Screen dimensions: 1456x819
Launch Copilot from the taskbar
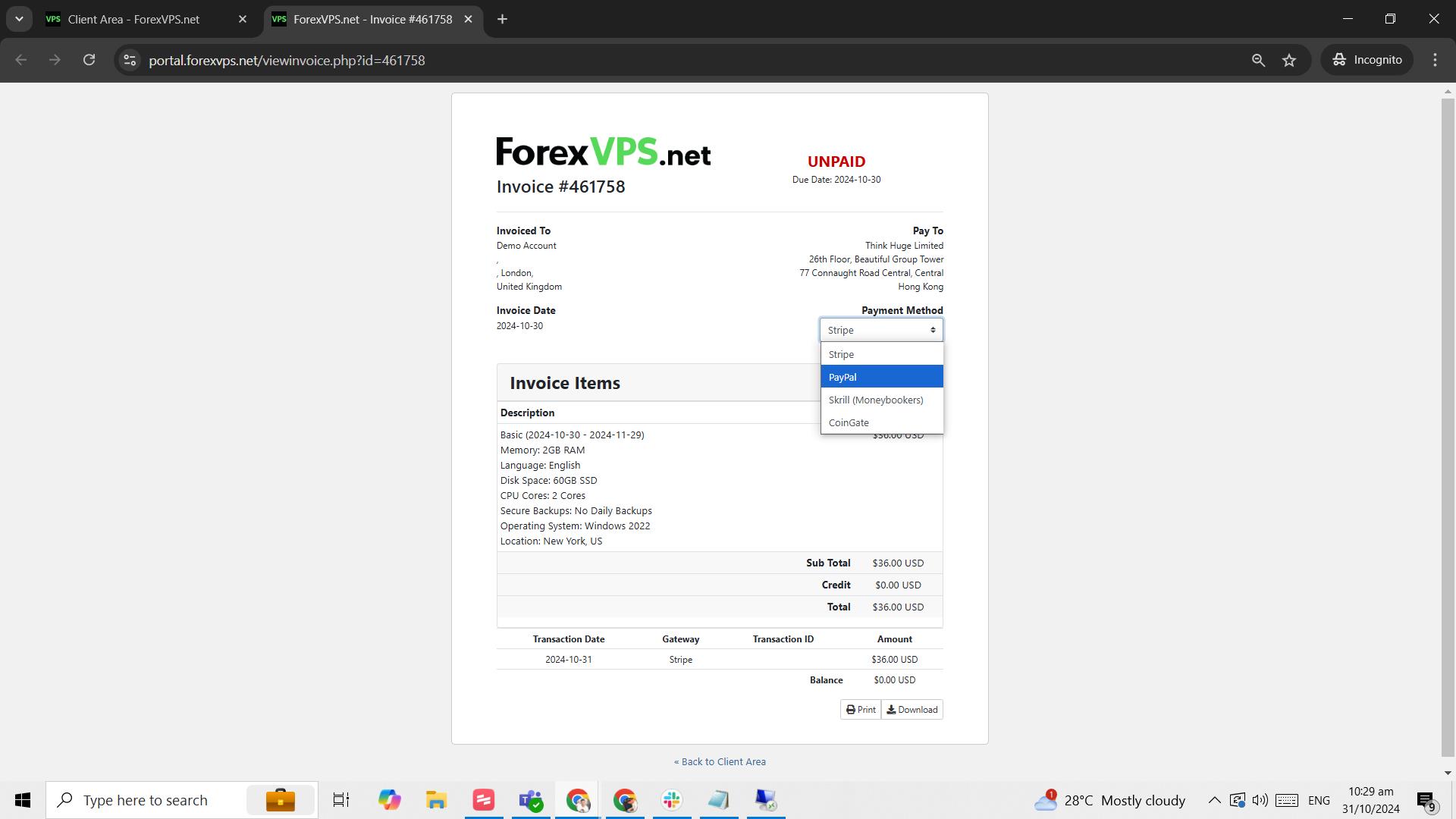click(x=389, y=800)
